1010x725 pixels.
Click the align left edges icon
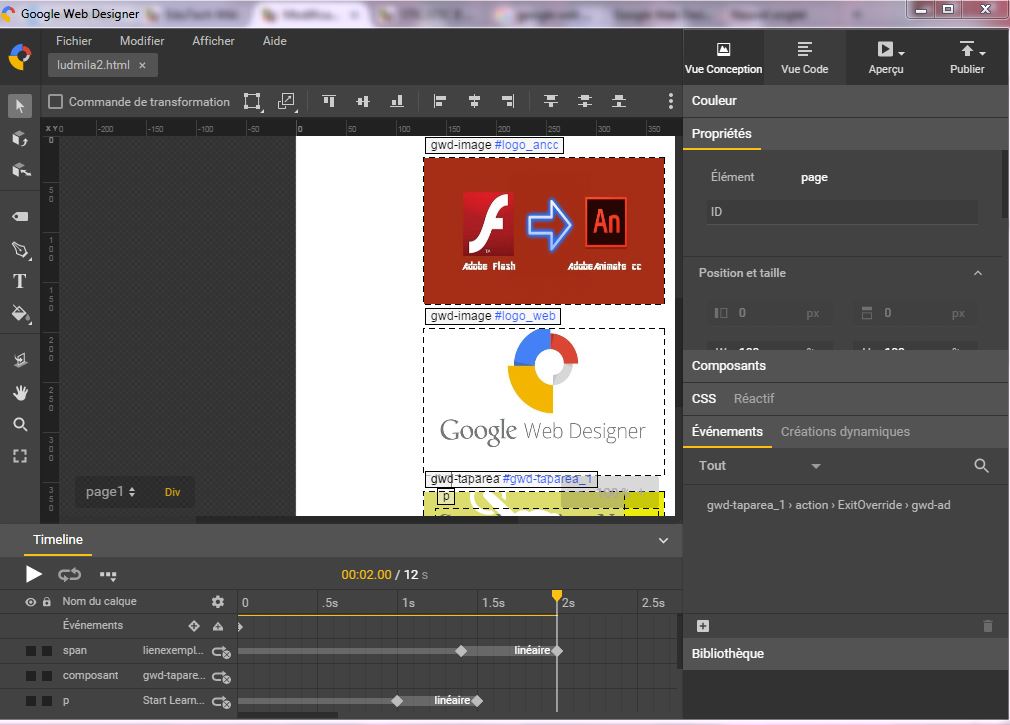point(440,101)
